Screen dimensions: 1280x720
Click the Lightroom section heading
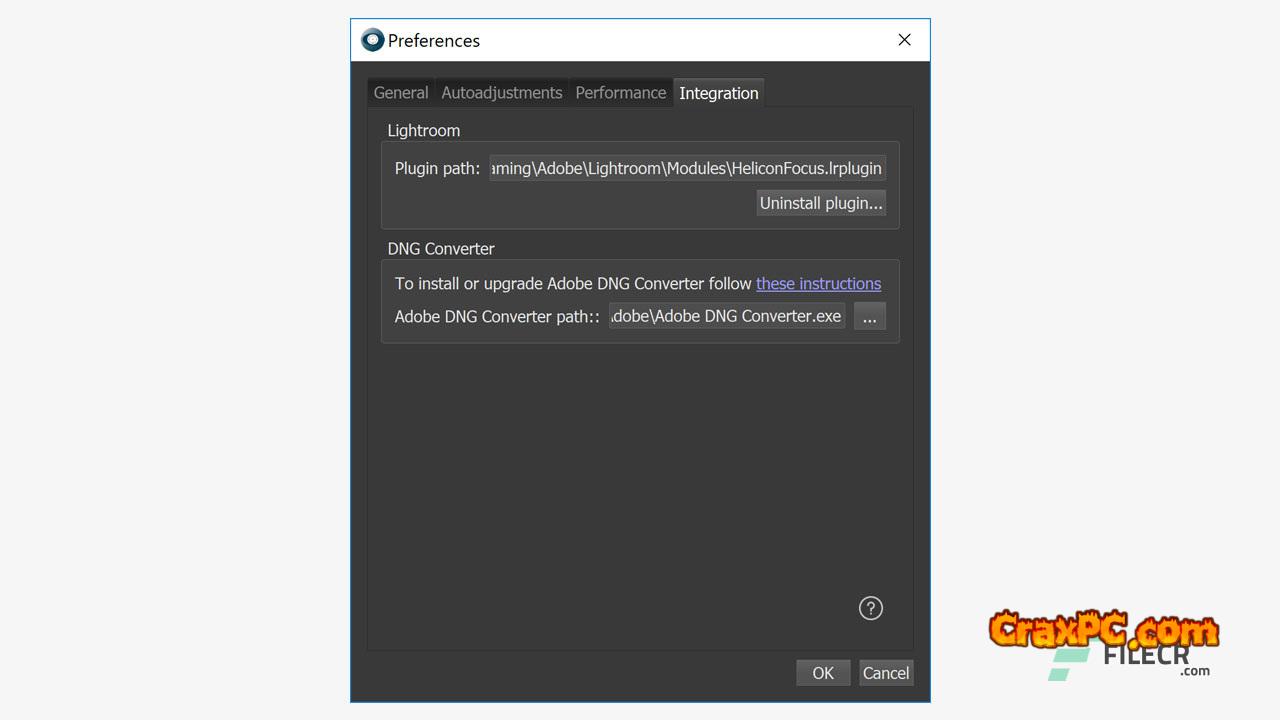tap(424, 131)
